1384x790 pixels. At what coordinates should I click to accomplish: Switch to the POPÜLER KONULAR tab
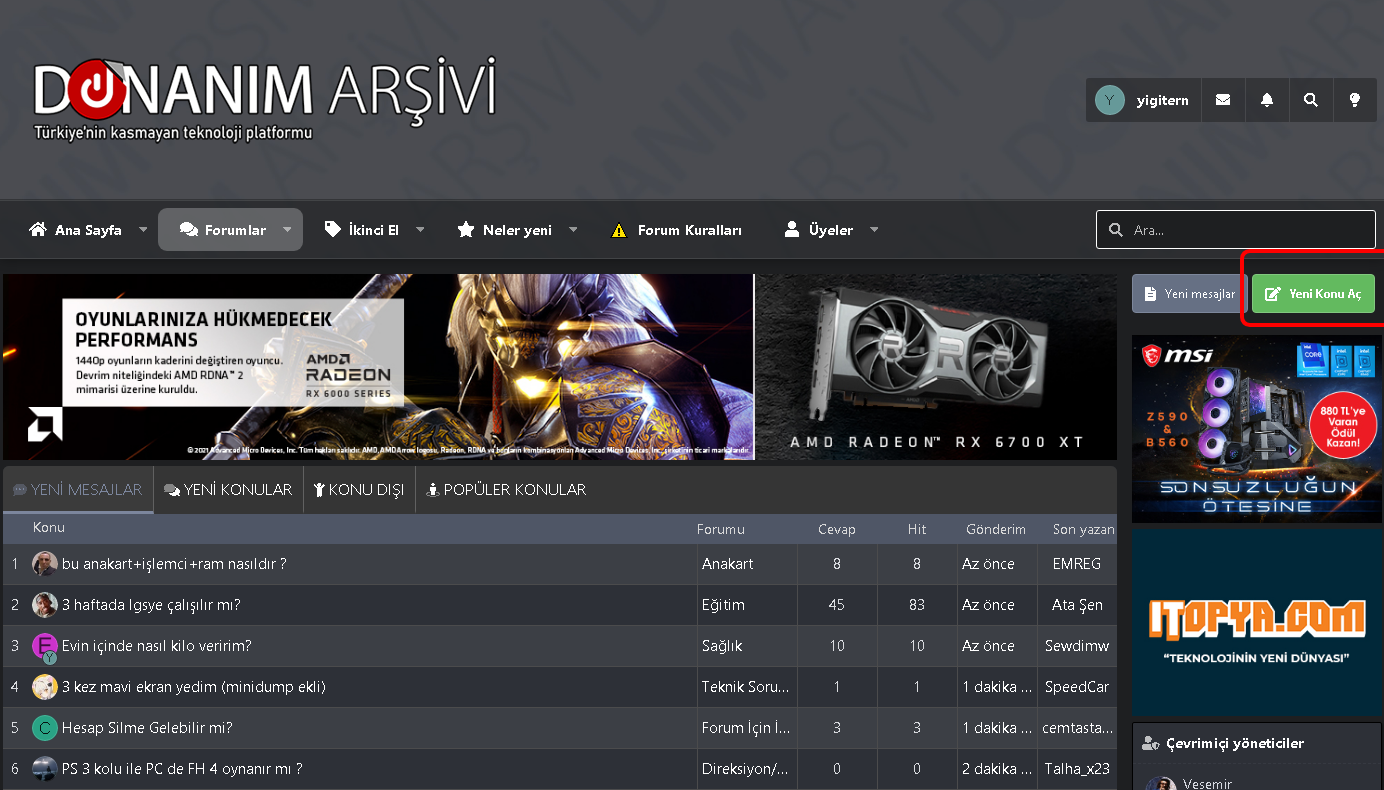point(506,490)
